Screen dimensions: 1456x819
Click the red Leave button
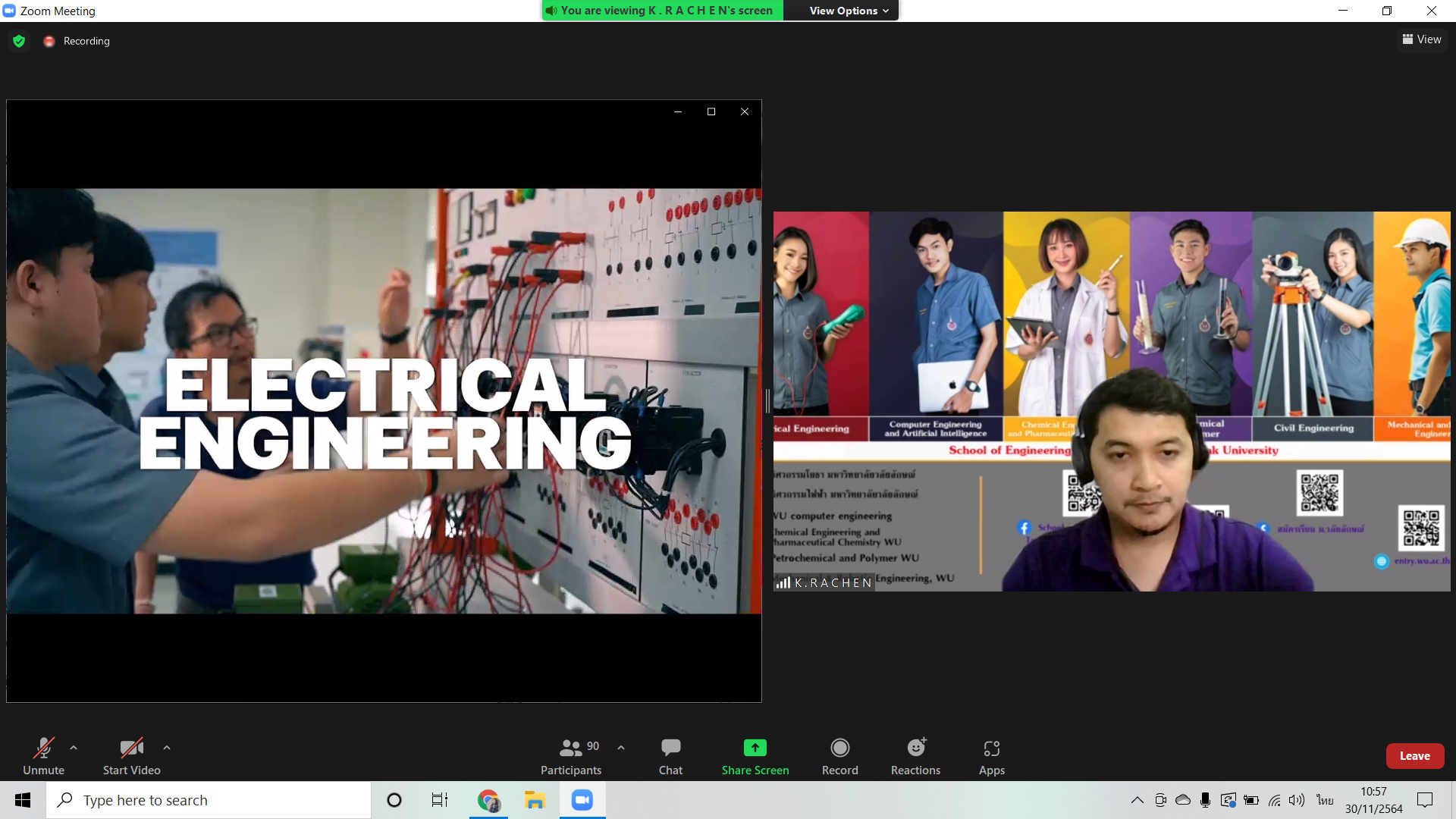click(1414, 756)
